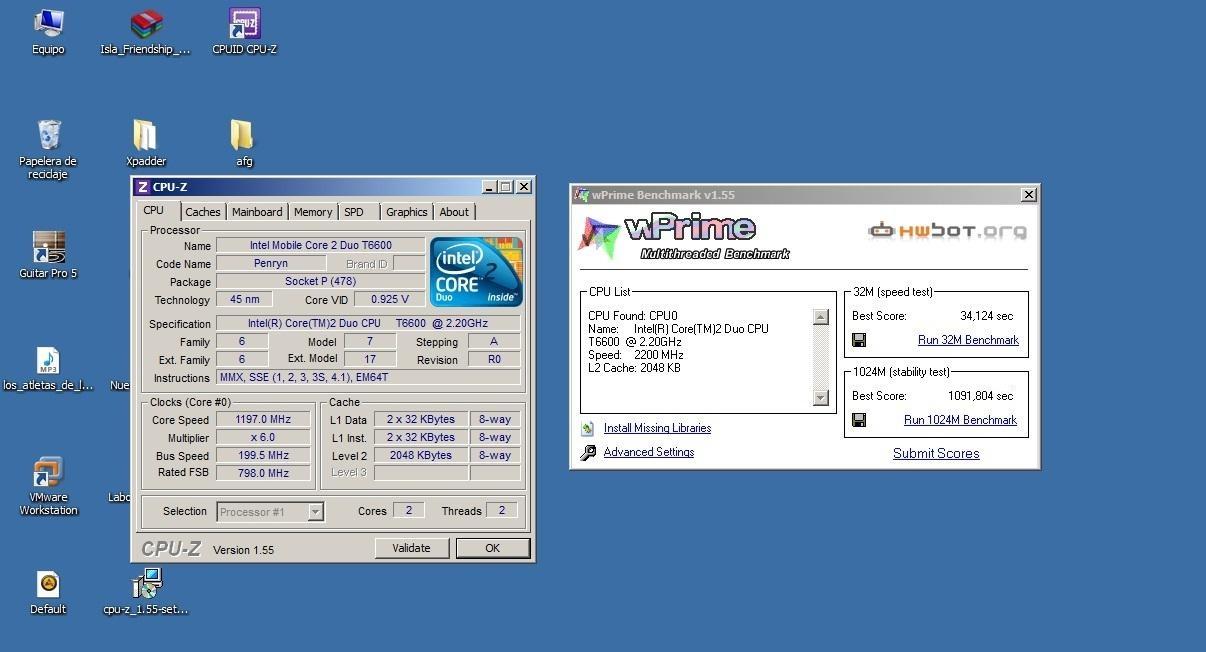Click the Technology value 45 nm
The height and width of the screenshot is (652, 1206).
(244, 300)
